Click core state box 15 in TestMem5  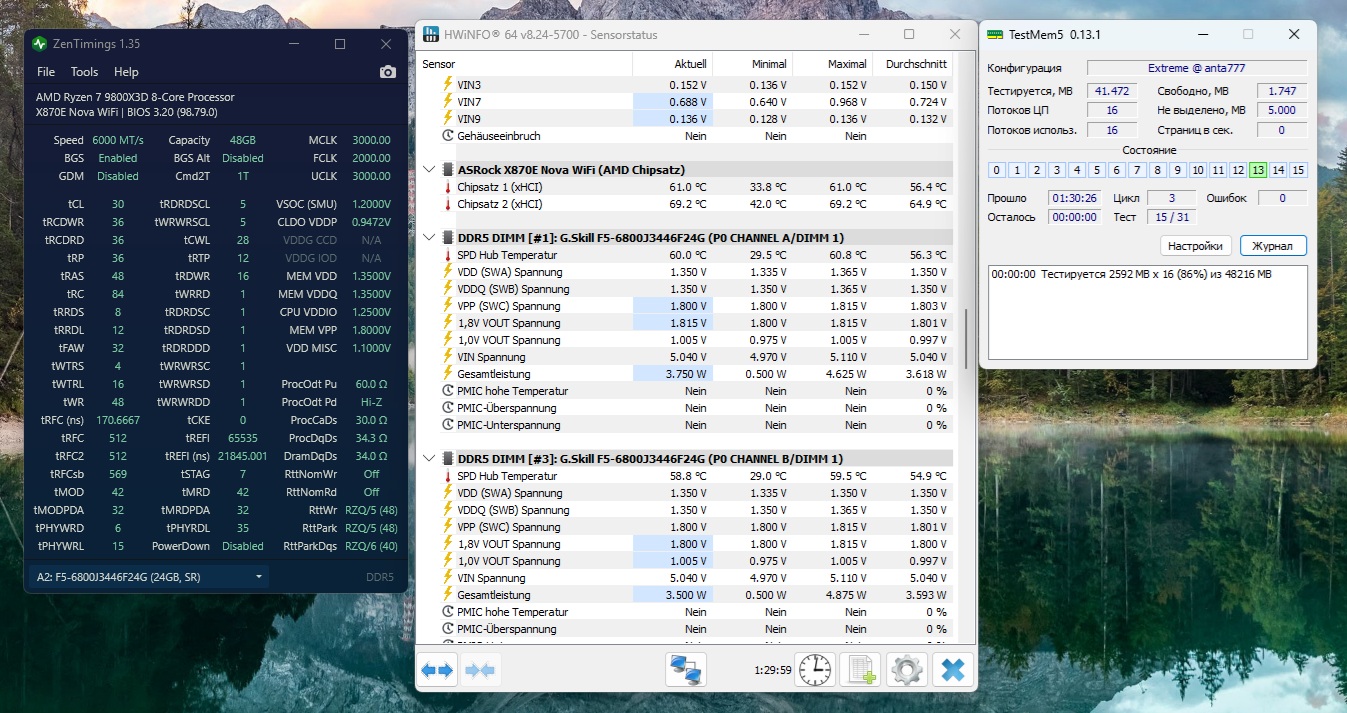(x=1298, y=170)
